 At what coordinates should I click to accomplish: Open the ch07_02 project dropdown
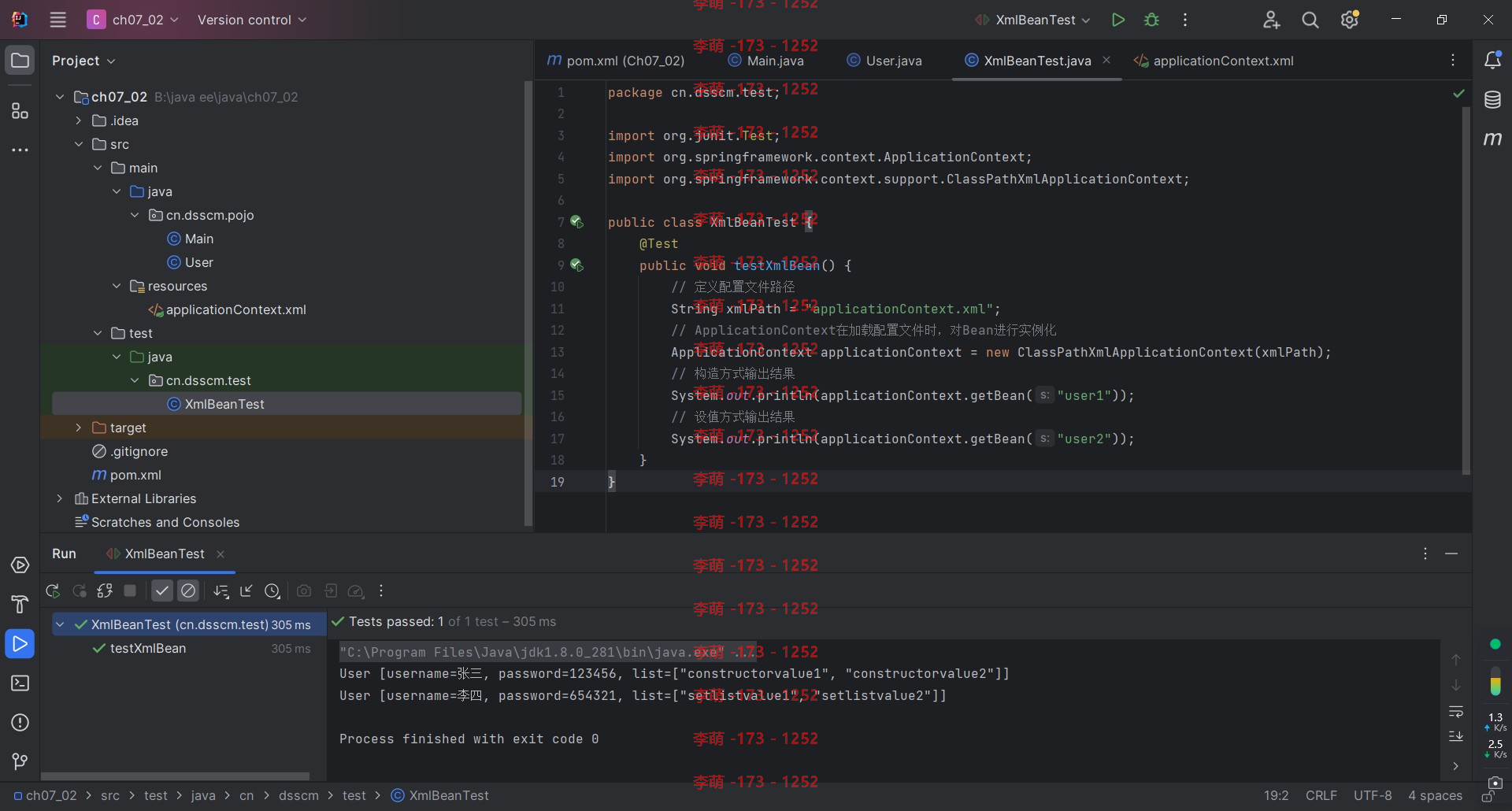coord(133,20)
